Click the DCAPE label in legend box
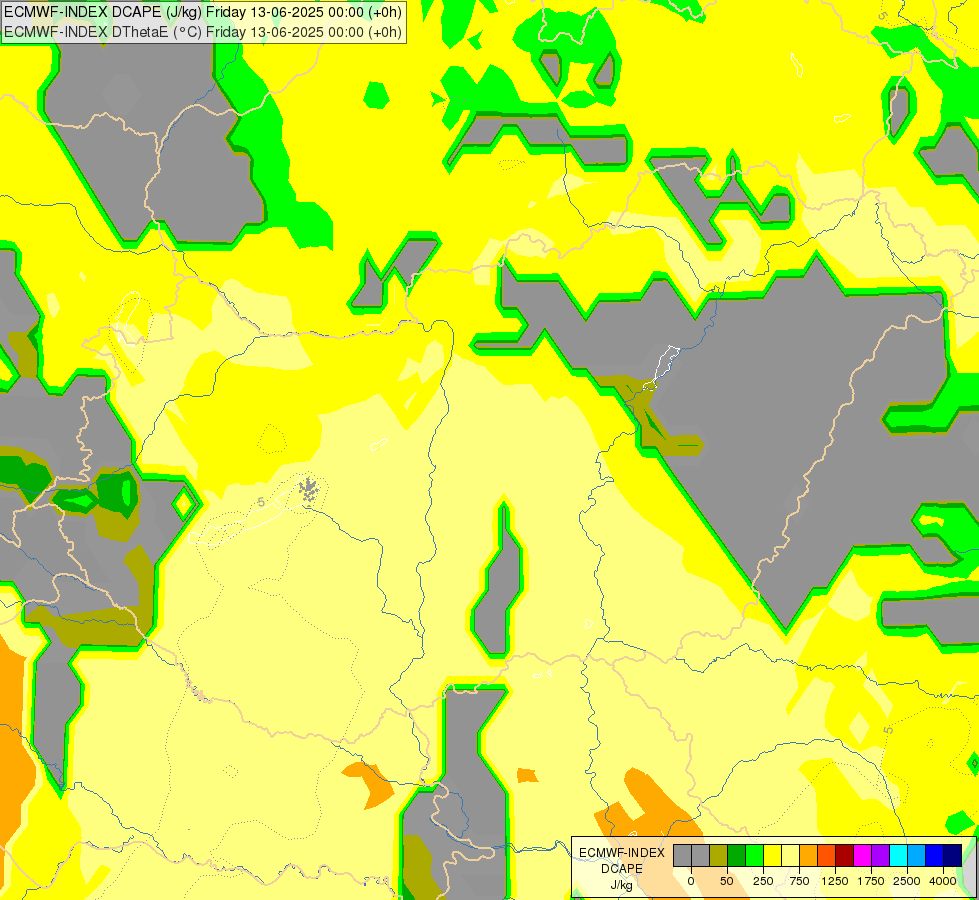 (x=622, y=869)
